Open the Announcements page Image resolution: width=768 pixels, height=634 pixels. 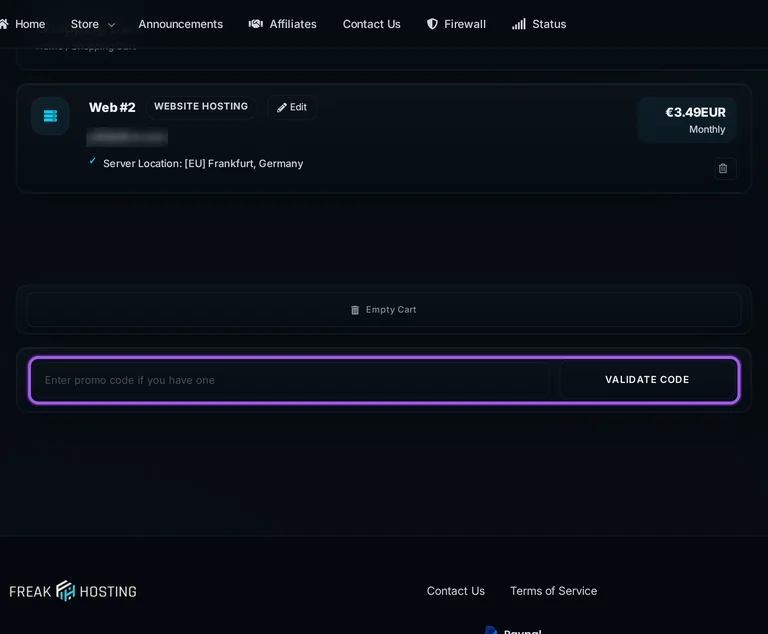(x=180, y=24)
